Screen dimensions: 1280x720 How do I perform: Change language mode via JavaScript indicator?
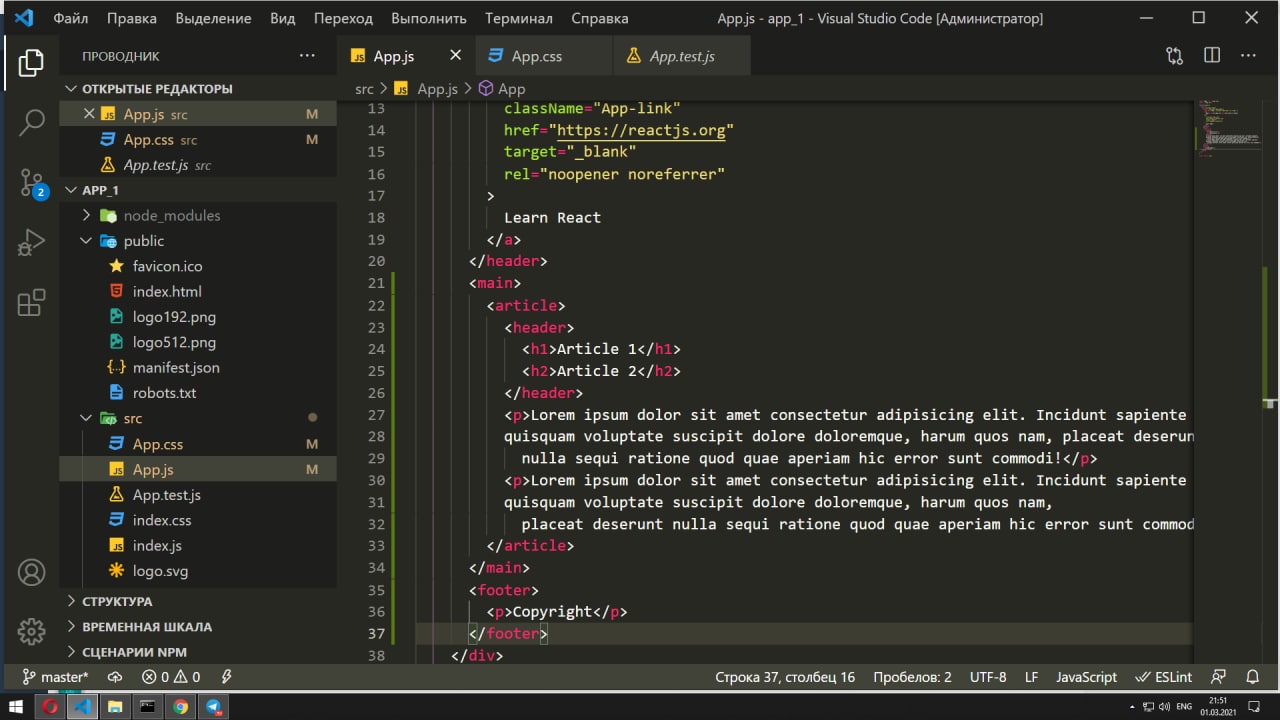tap(1086, 677)
